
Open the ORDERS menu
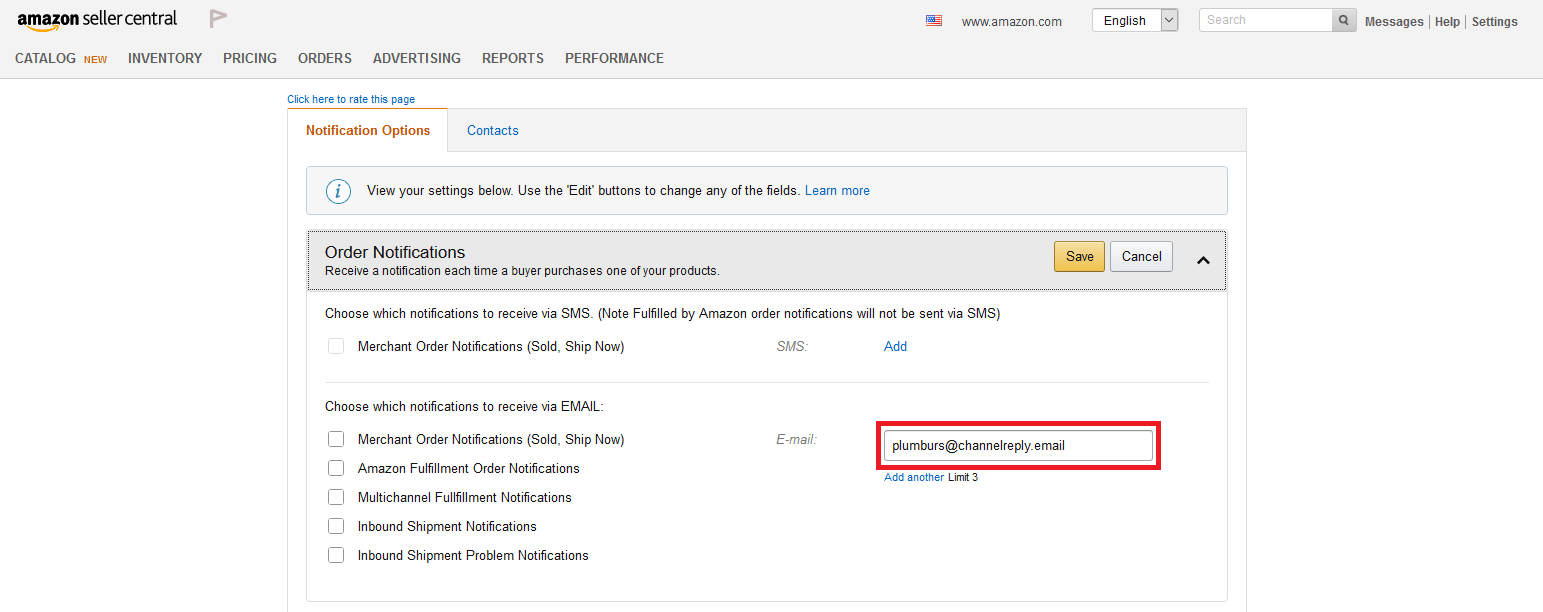coord(325,58)
